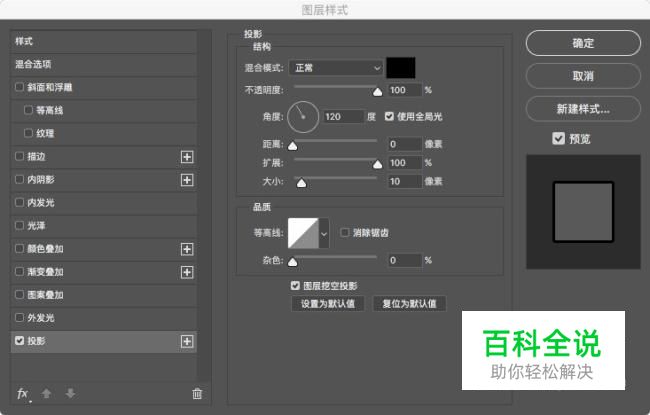
Task: Add another 颜色叠加 effect with plus icon
Action: click(187, 249)
